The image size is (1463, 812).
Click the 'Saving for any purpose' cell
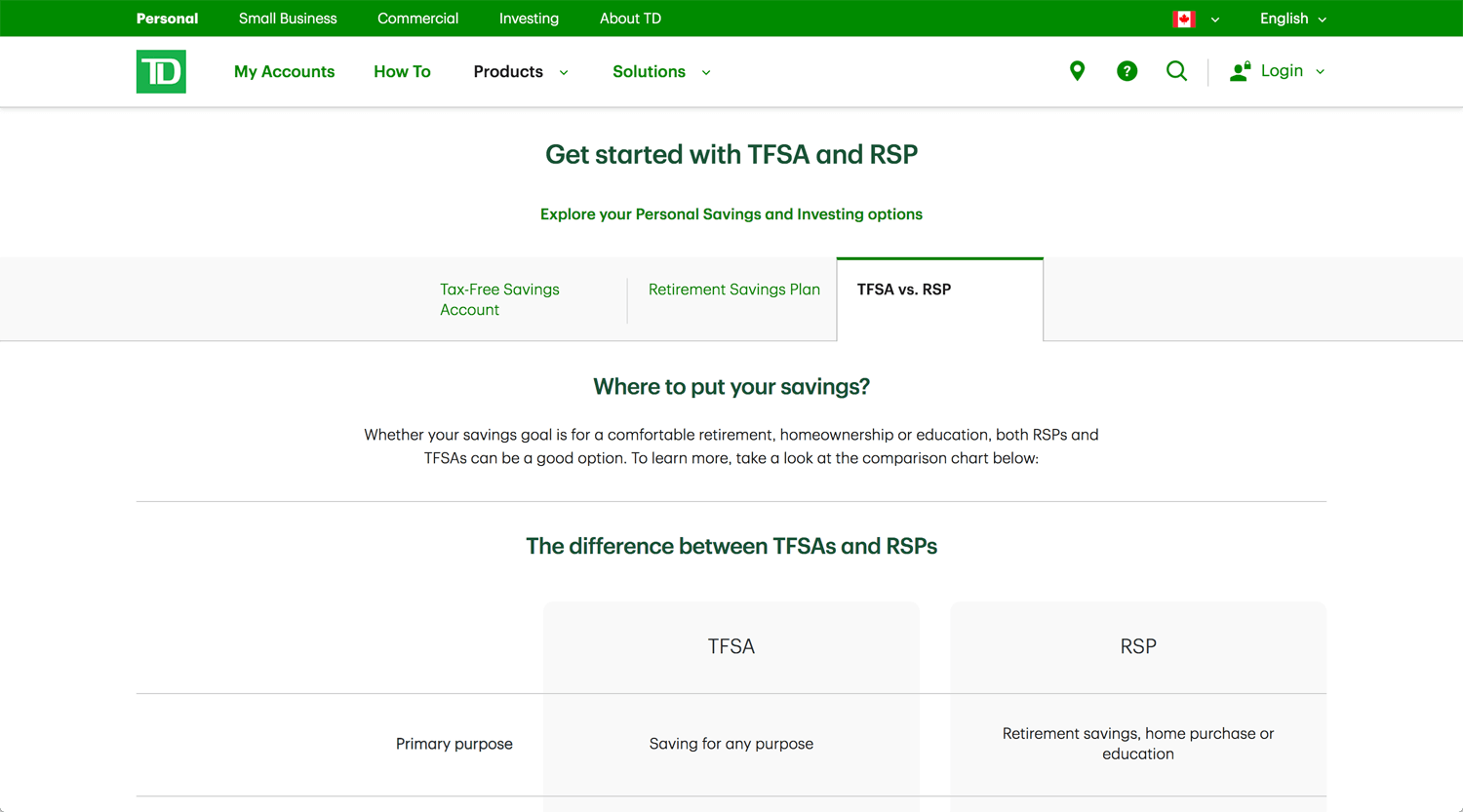(x=731, y=744)
